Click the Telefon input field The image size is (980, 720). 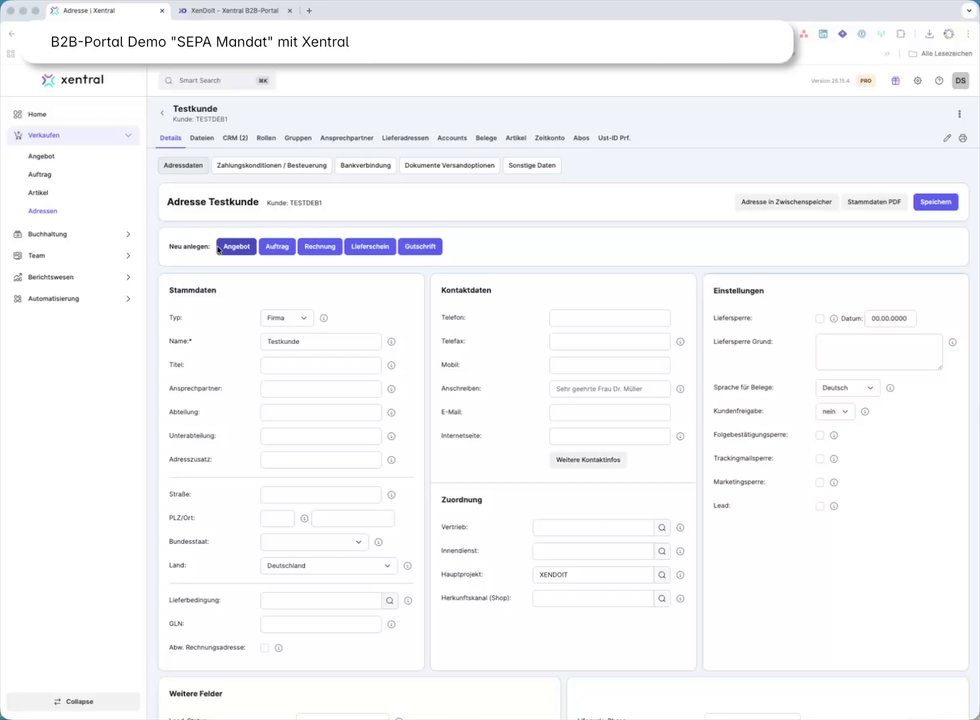(609, 318)
